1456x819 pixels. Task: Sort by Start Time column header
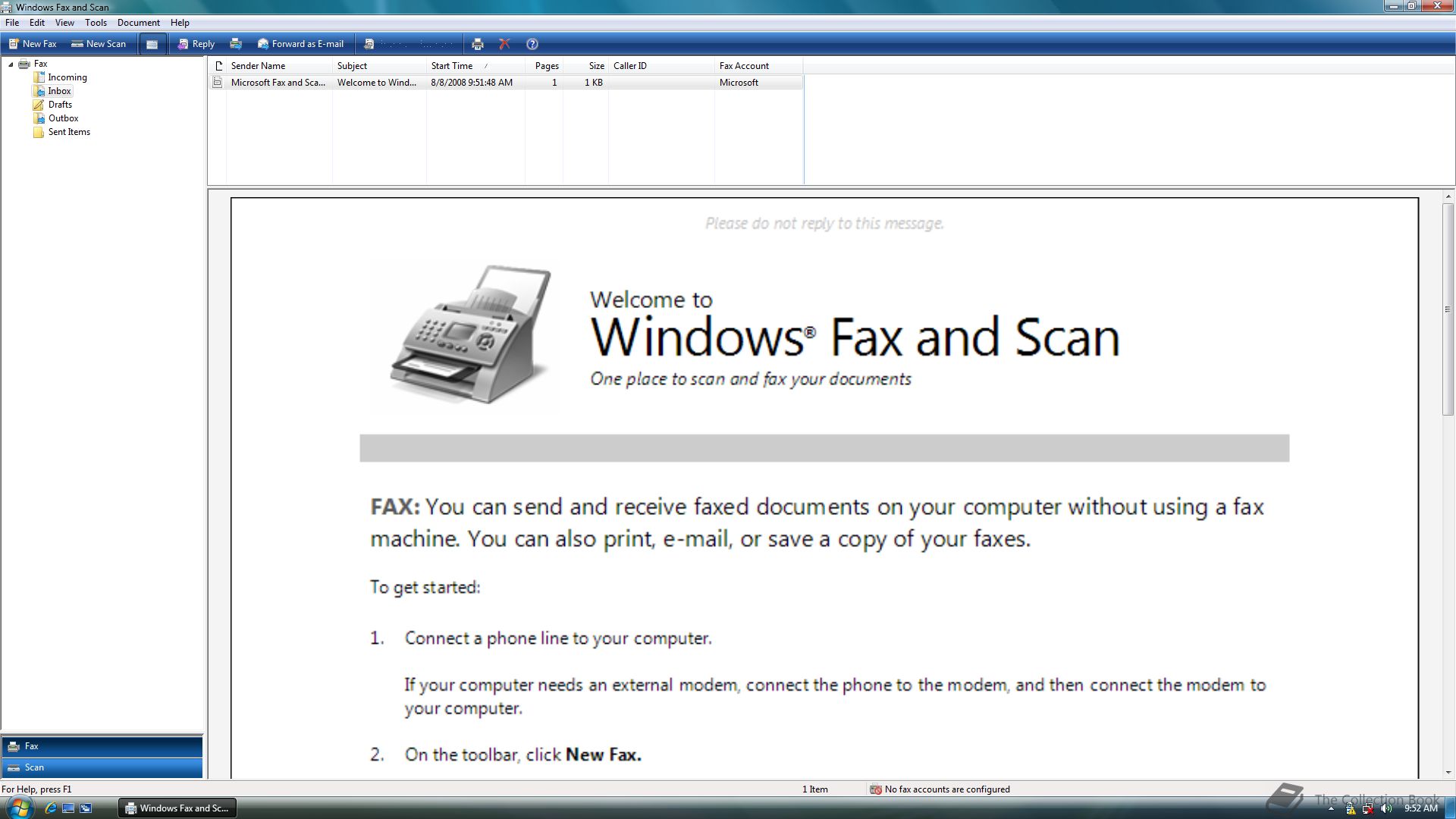click(x=475, y=66)
